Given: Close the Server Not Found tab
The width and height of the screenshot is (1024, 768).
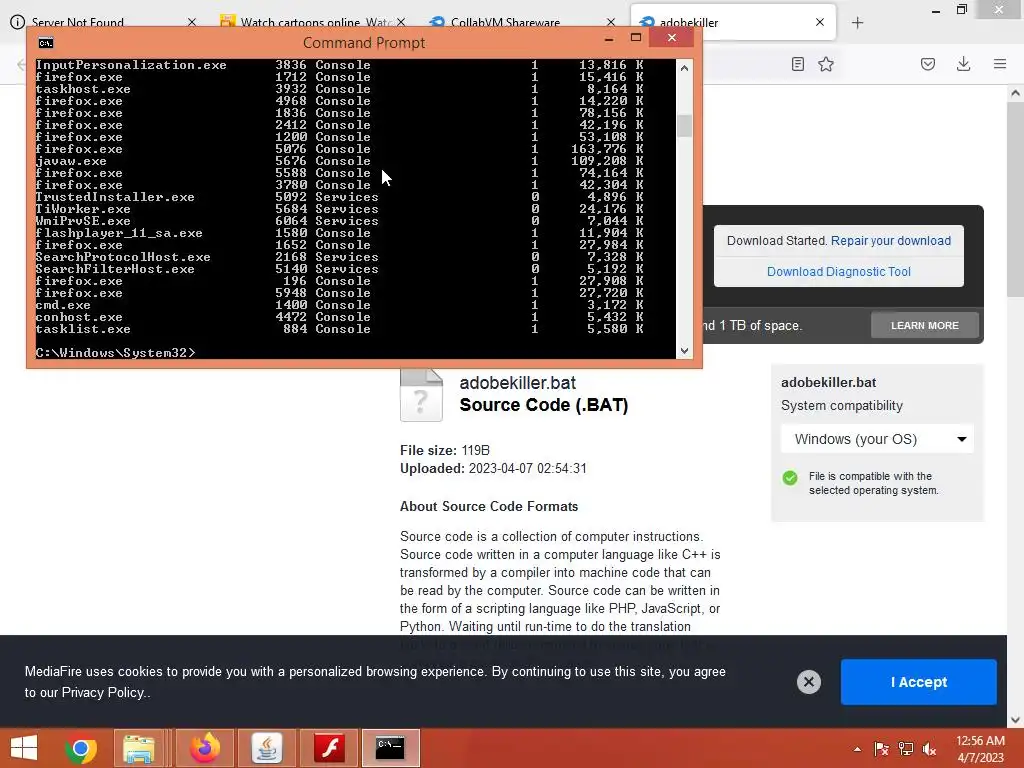Looking at the screenshot, I should coord(191,22).
